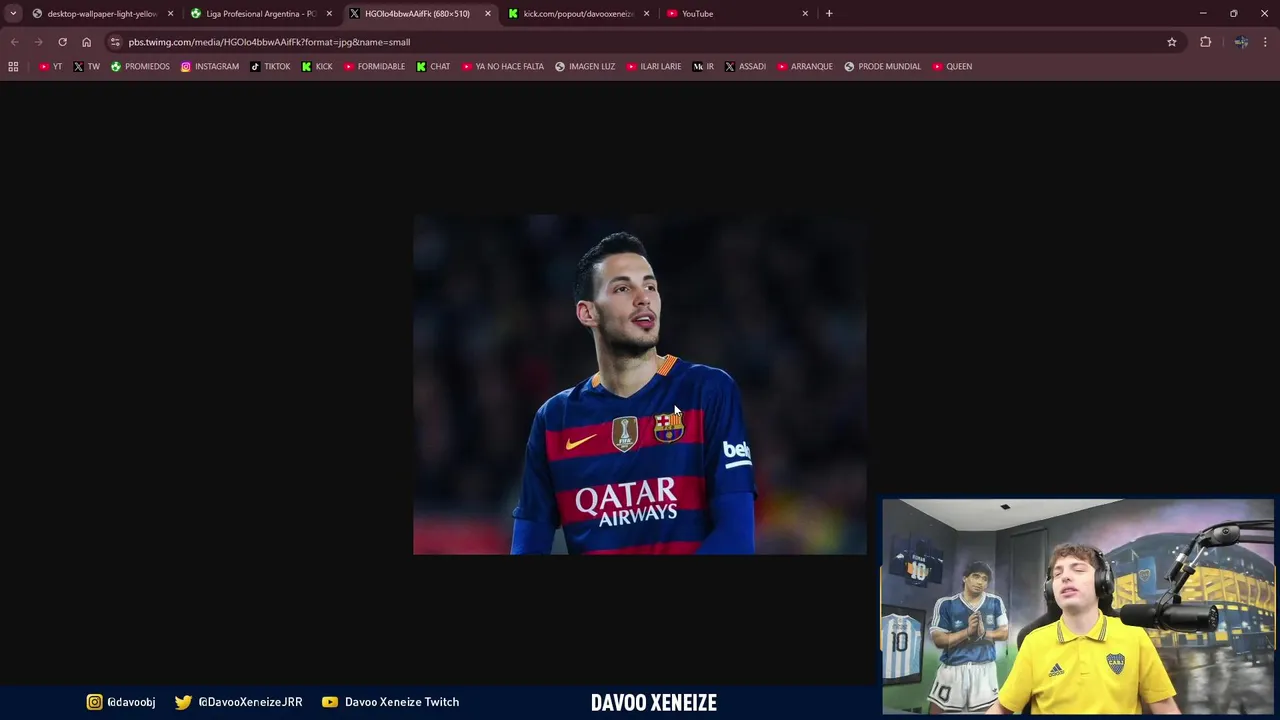Restore down the browser window
1280x720 pixels.
coord(1234,14)
